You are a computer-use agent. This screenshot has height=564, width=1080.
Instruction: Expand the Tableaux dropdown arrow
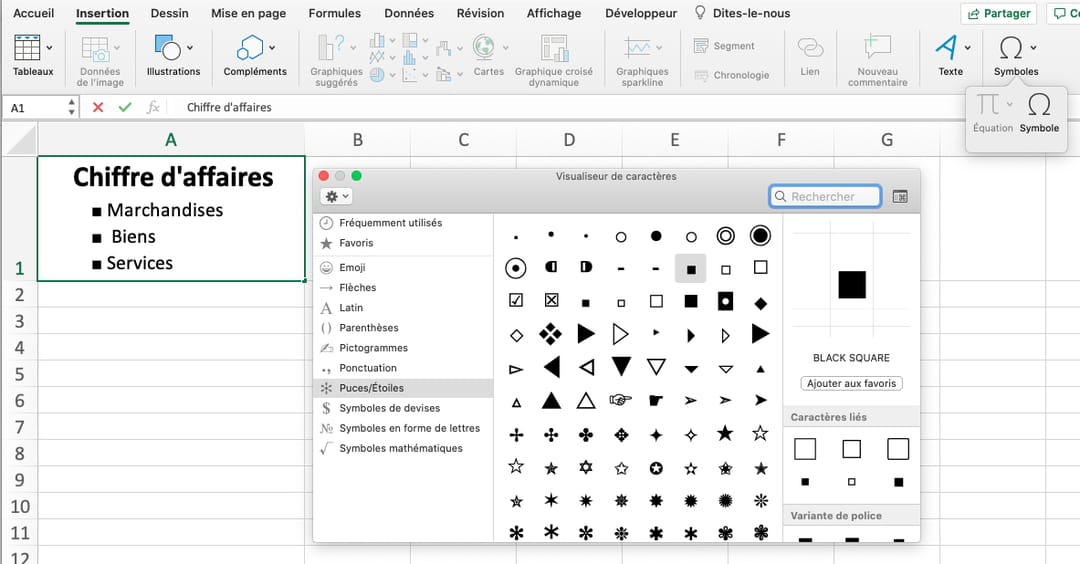tap(50, 48)
